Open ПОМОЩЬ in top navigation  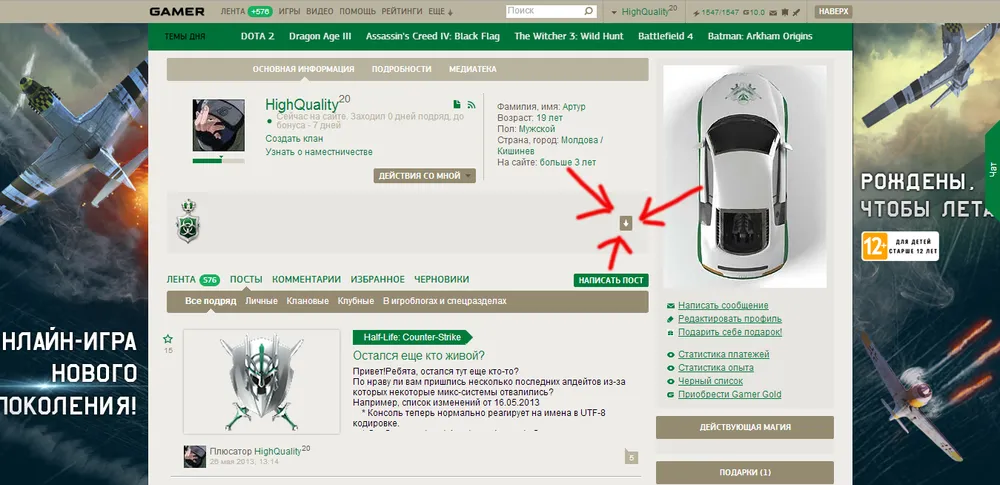pyautogui.click(x=358, y=11)
